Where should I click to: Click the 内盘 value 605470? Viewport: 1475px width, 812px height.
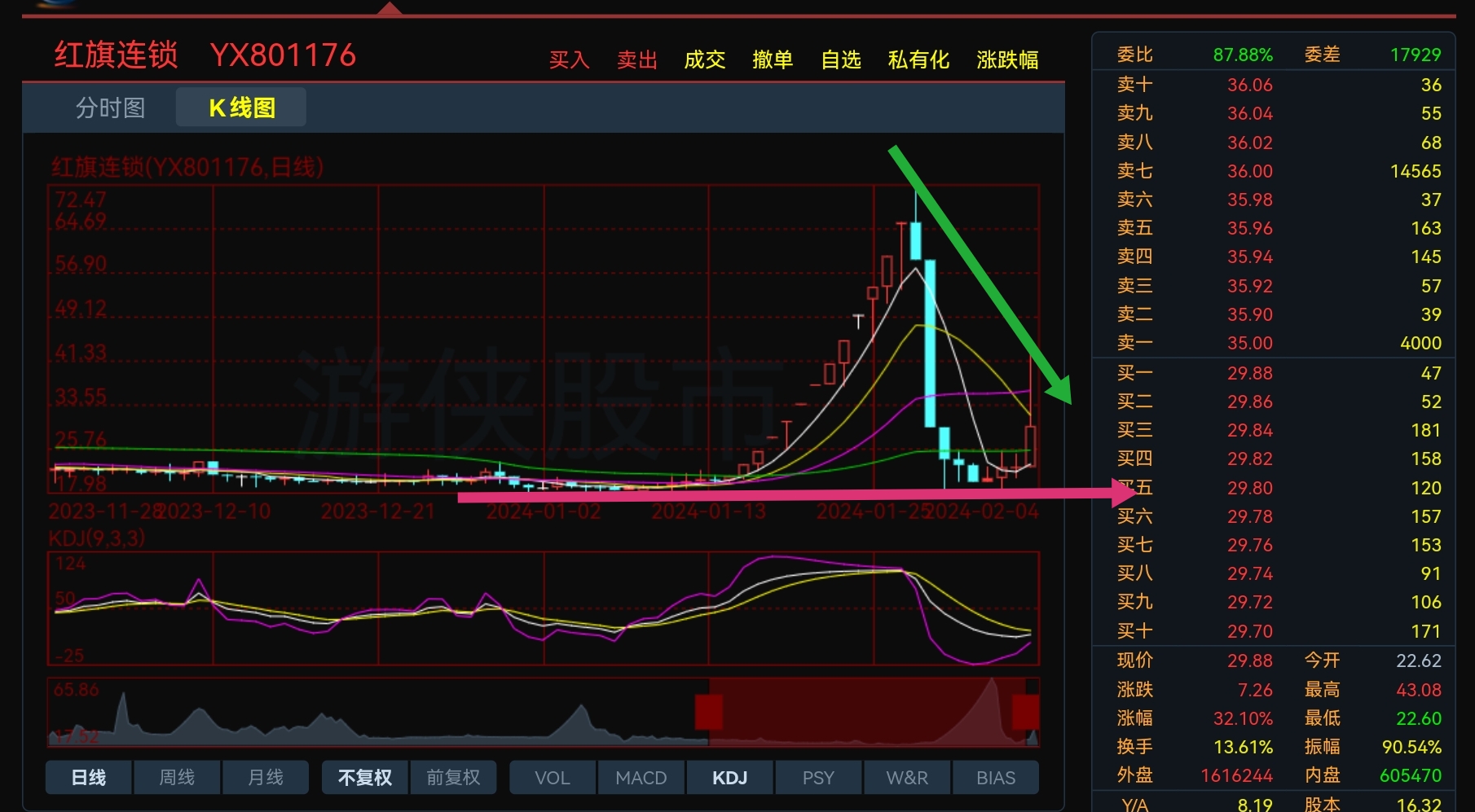tap(1411, 775)
